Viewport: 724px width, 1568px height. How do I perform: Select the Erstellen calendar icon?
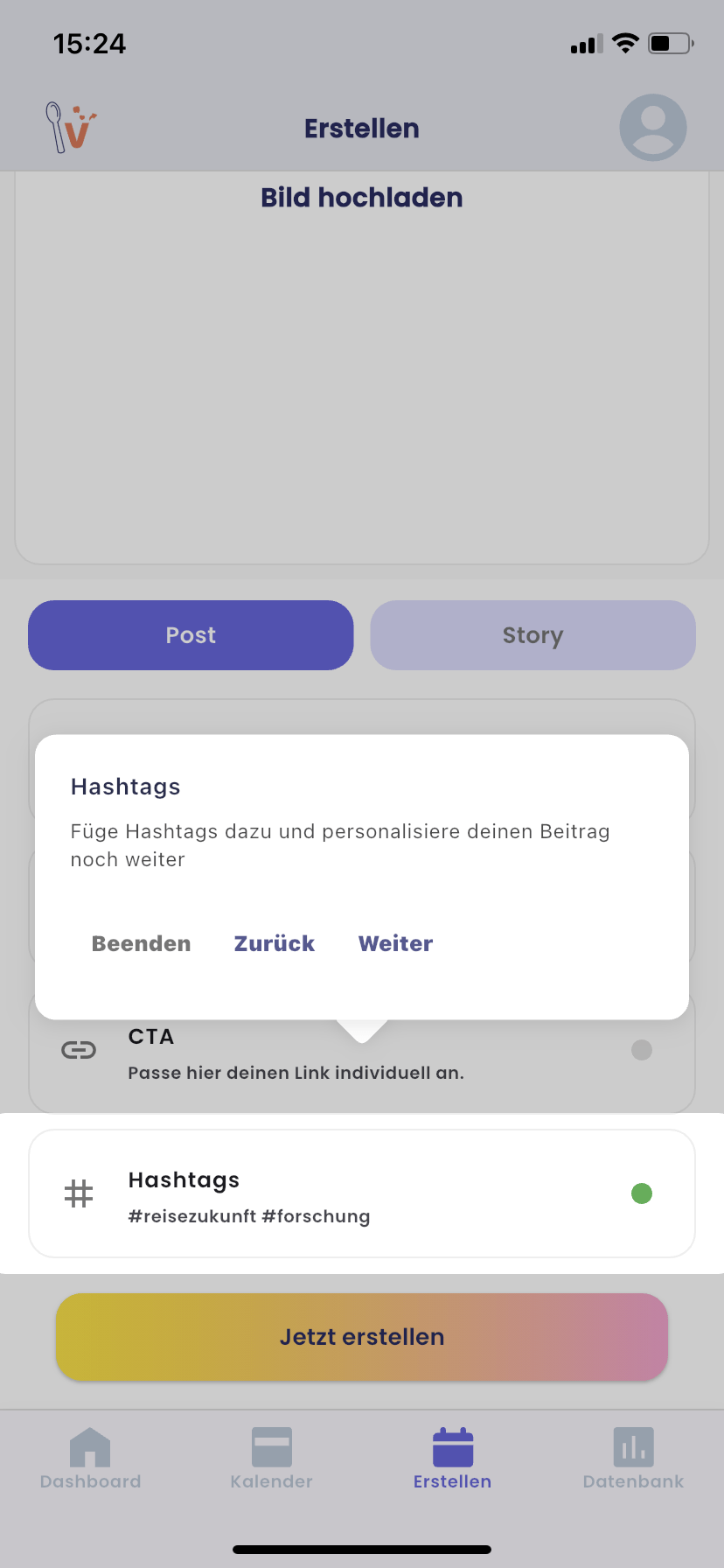[452, 1447]
